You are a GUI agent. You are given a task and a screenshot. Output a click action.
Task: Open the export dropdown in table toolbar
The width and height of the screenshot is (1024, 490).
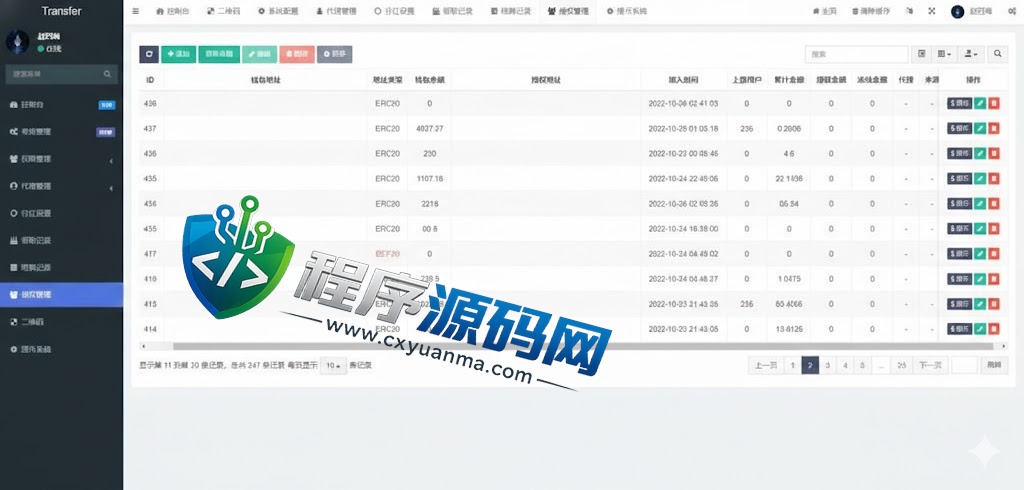(x=970, y=54)
